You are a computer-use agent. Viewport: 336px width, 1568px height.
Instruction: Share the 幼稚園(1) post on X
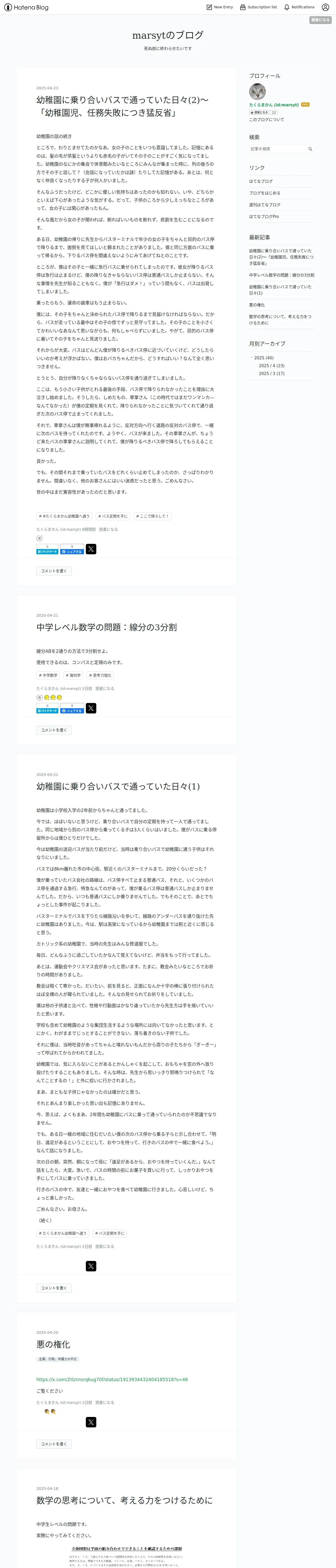coord(91,1266)
